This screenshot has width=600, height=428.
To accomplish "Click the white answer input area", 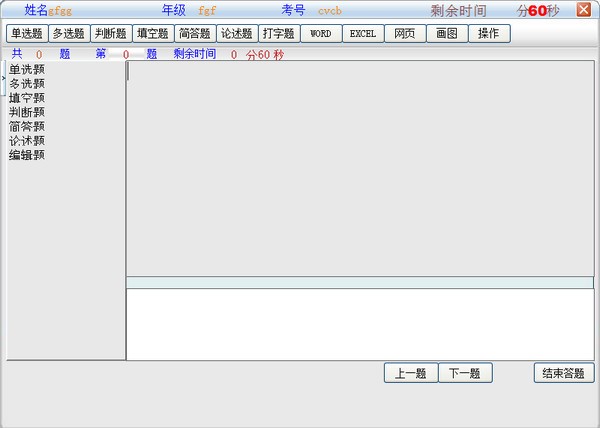I will (360, 324).
